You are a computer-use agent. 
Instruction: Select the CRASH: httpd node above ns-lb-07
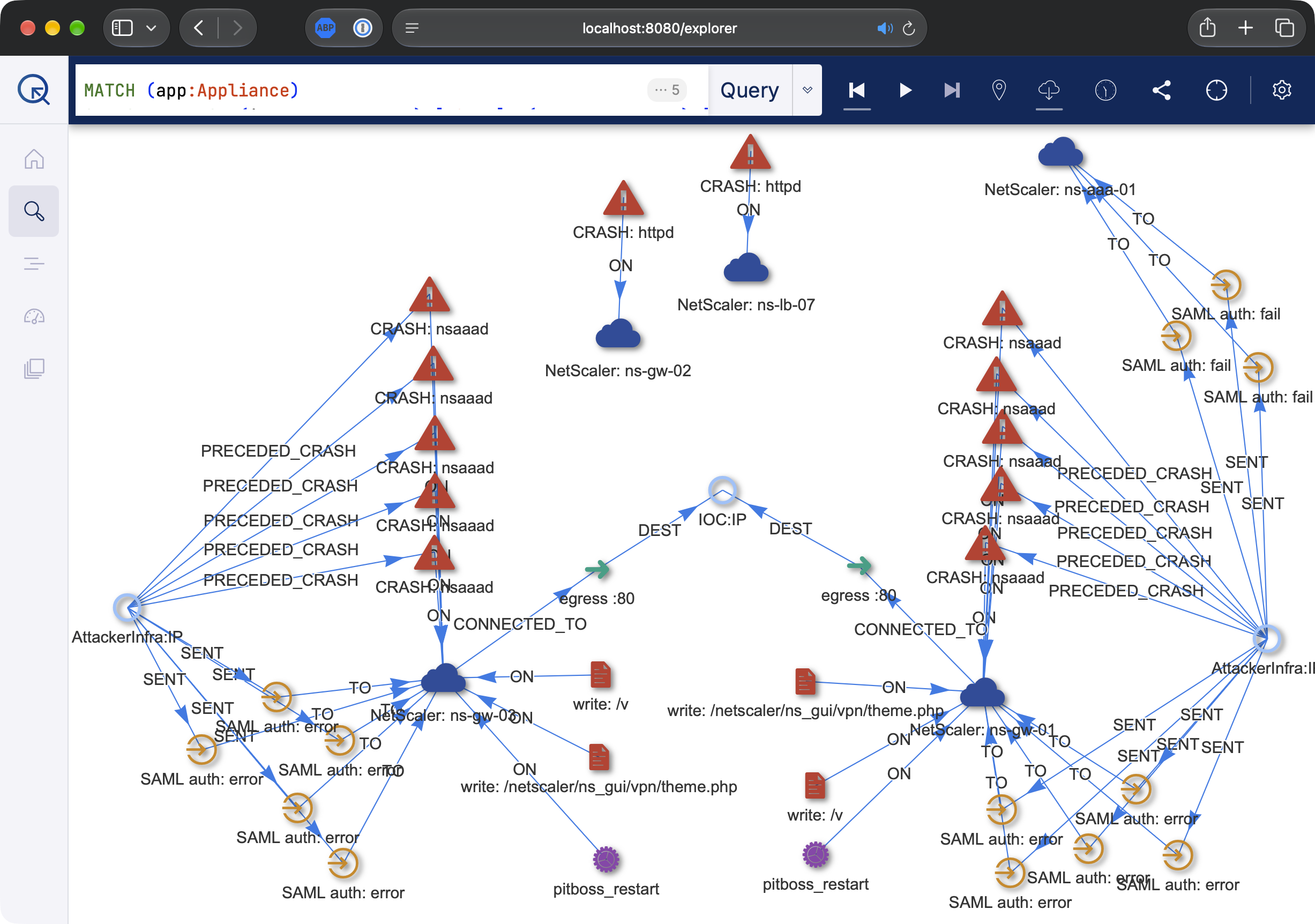coord(750,153)
